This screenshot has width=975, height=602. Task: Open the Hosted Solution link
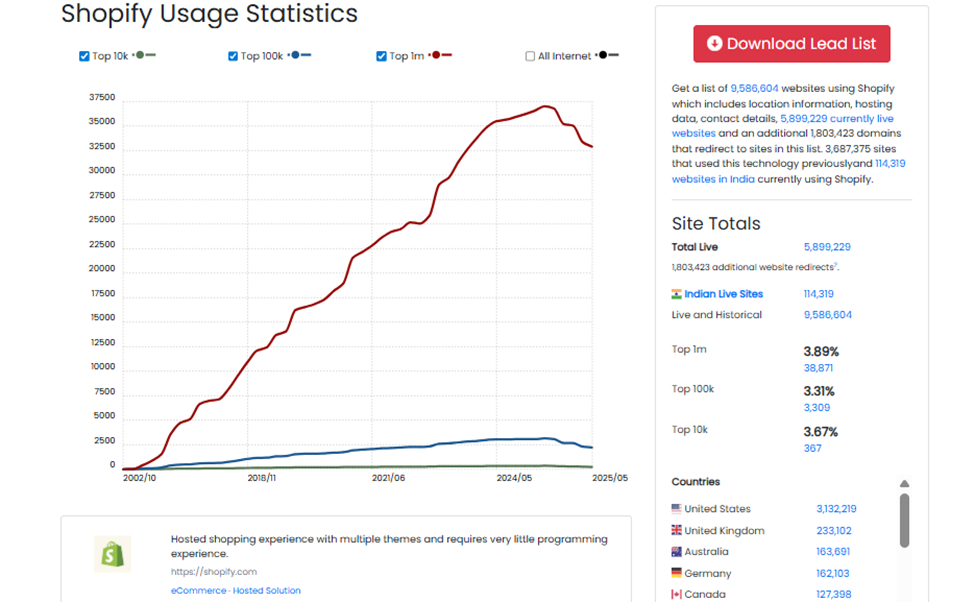[266, 590]
